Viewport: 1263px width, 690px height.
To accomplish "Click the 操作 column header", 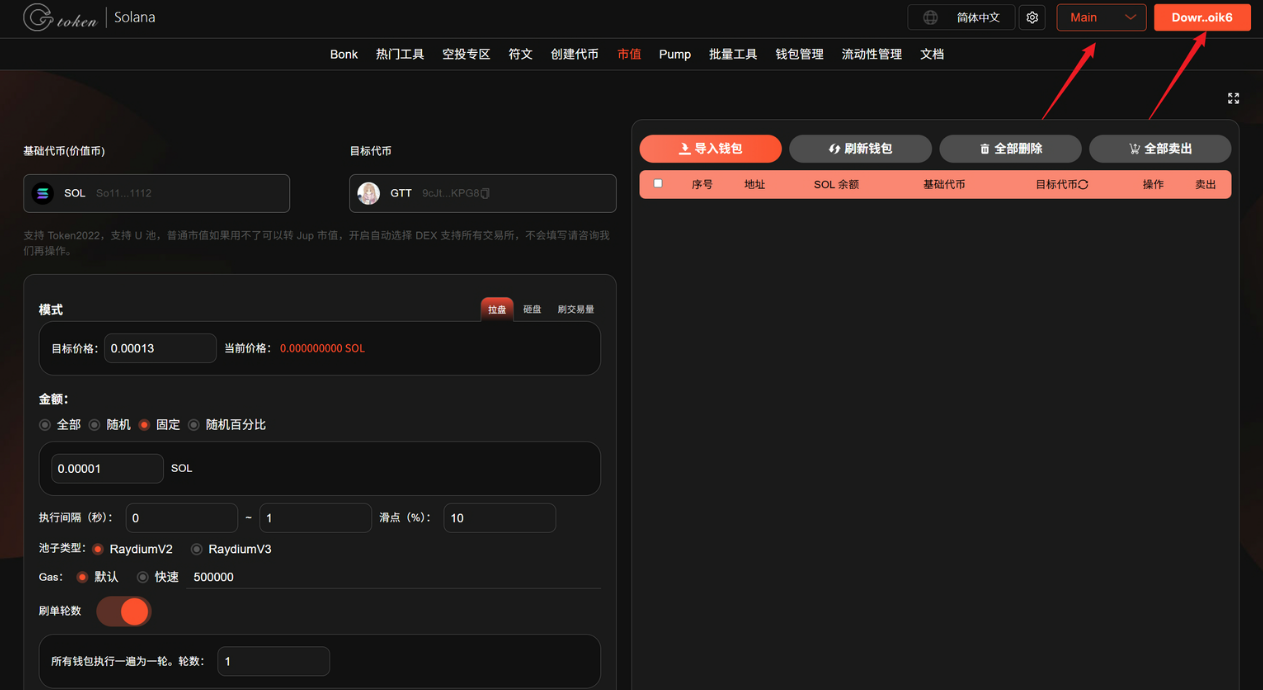I will click(1153, 184).
